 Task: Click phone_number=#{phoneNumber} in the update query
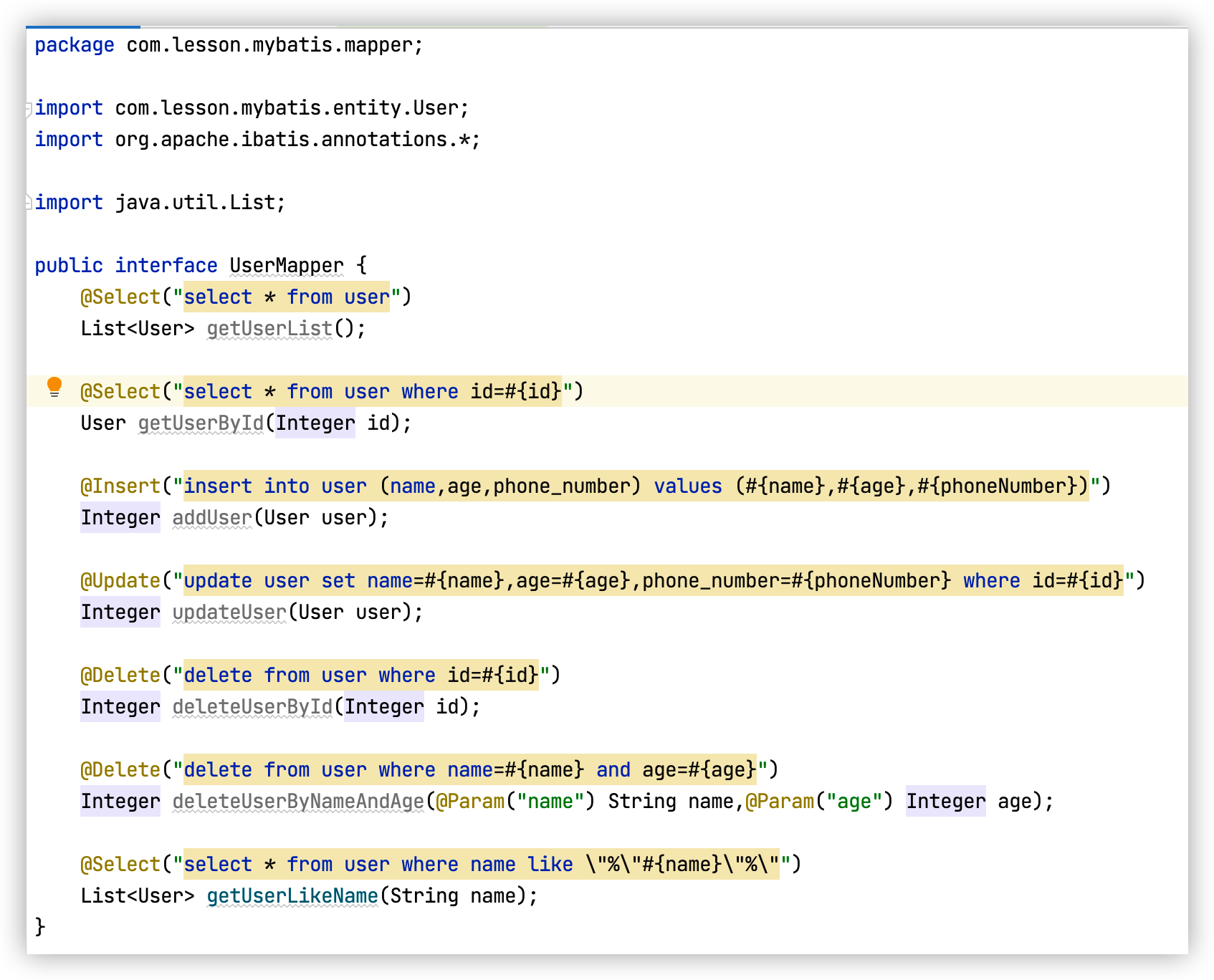point(797,581)
